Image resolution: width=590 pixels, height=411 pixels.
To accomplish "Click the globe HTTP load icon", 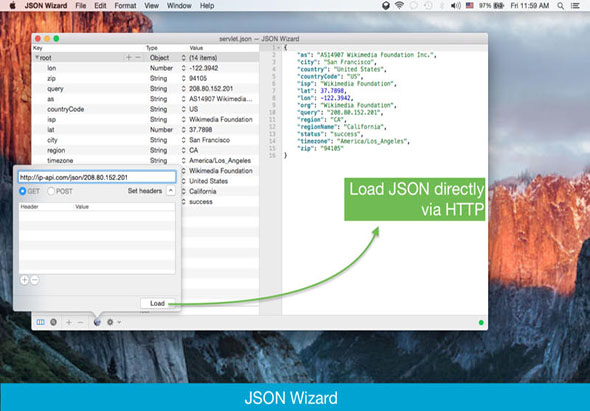I will click(97, 322).
